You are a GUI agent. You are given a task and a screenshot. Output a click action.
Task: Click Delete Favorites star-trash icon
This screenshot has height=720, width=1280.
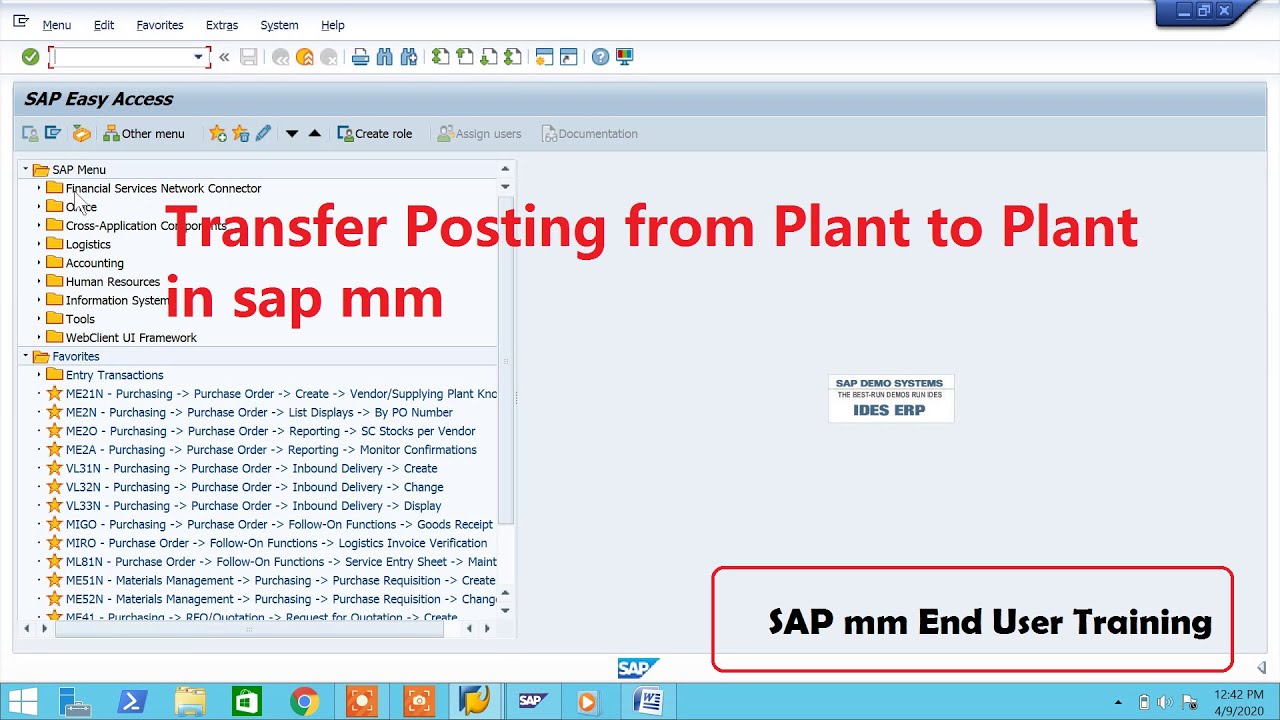click(x=240, y=133)
